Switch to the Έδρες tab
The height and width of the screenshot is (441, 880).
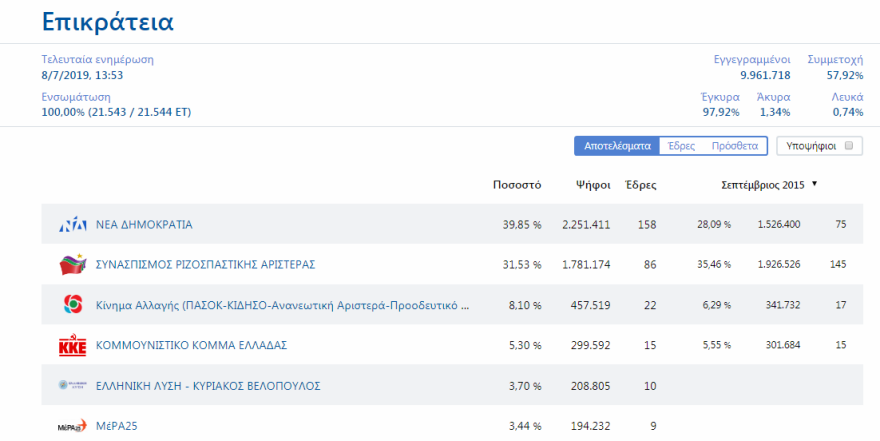681,146
